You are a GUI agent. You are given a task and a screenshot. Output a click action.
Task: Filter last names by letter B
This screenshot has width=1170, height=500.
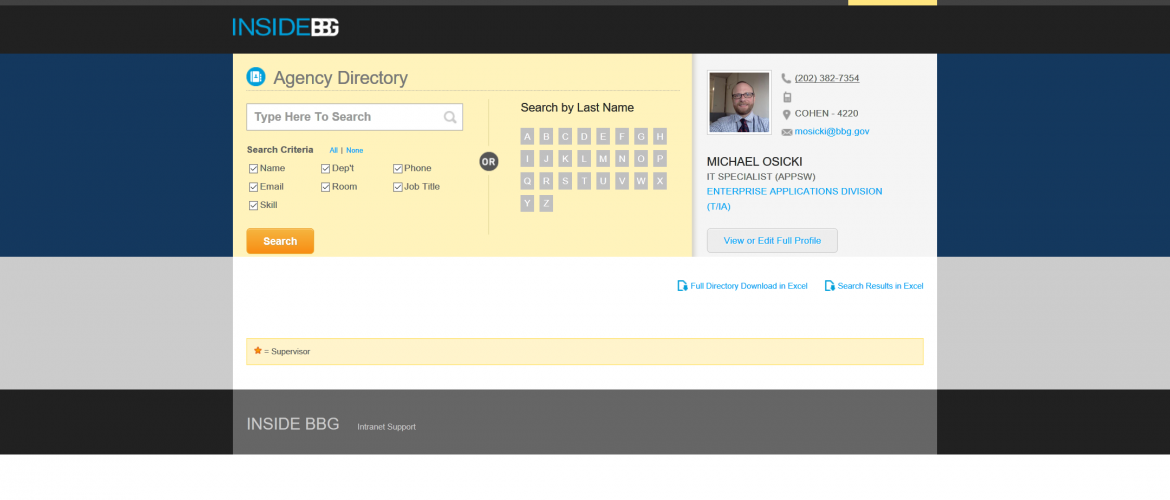pos(546,137)
